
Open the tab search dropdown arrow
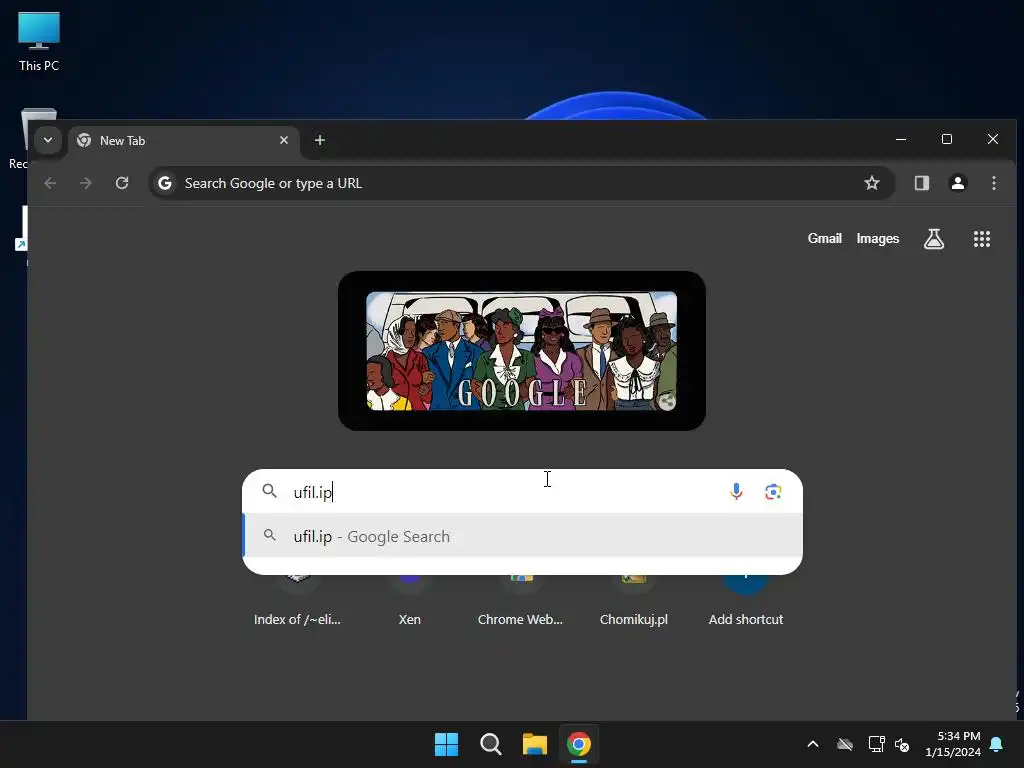(48, 140)
